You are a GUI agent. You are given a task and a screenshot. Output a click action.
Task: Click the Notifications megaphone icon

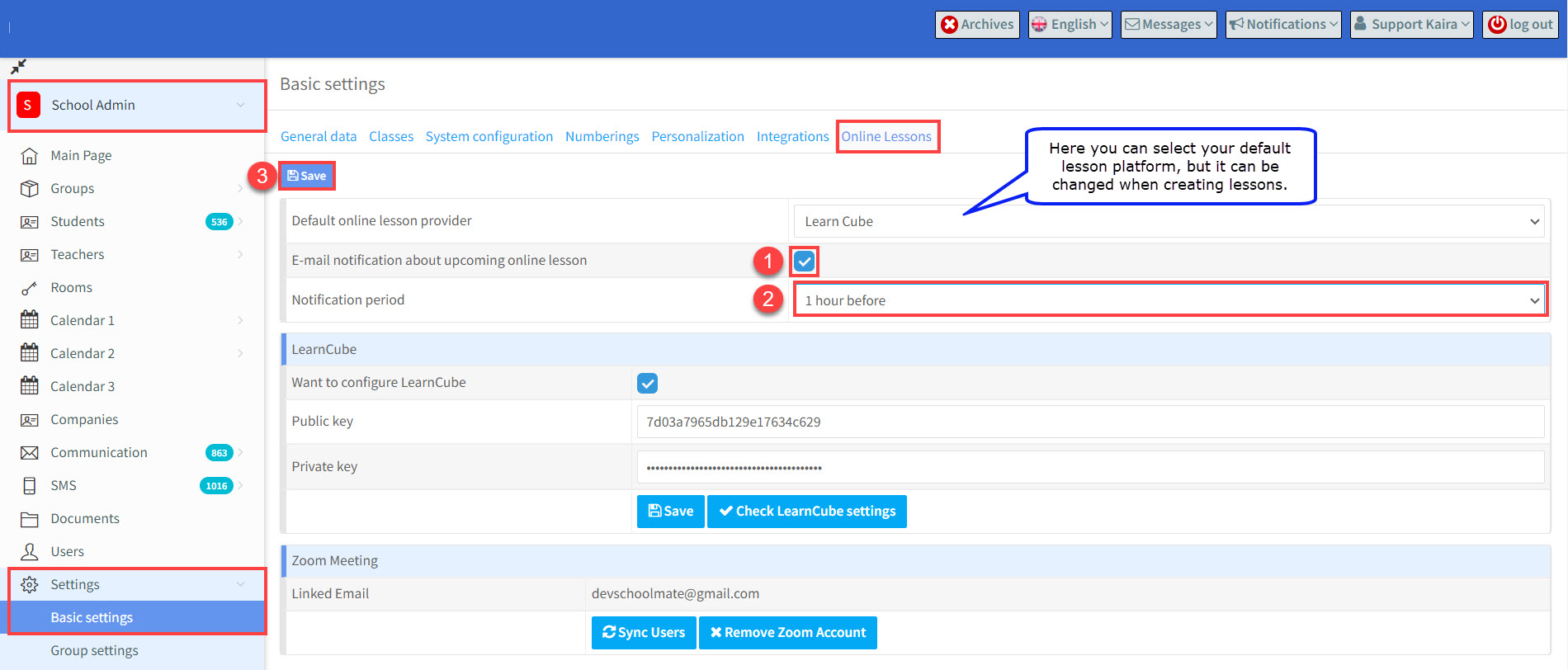click(1236, 24)
